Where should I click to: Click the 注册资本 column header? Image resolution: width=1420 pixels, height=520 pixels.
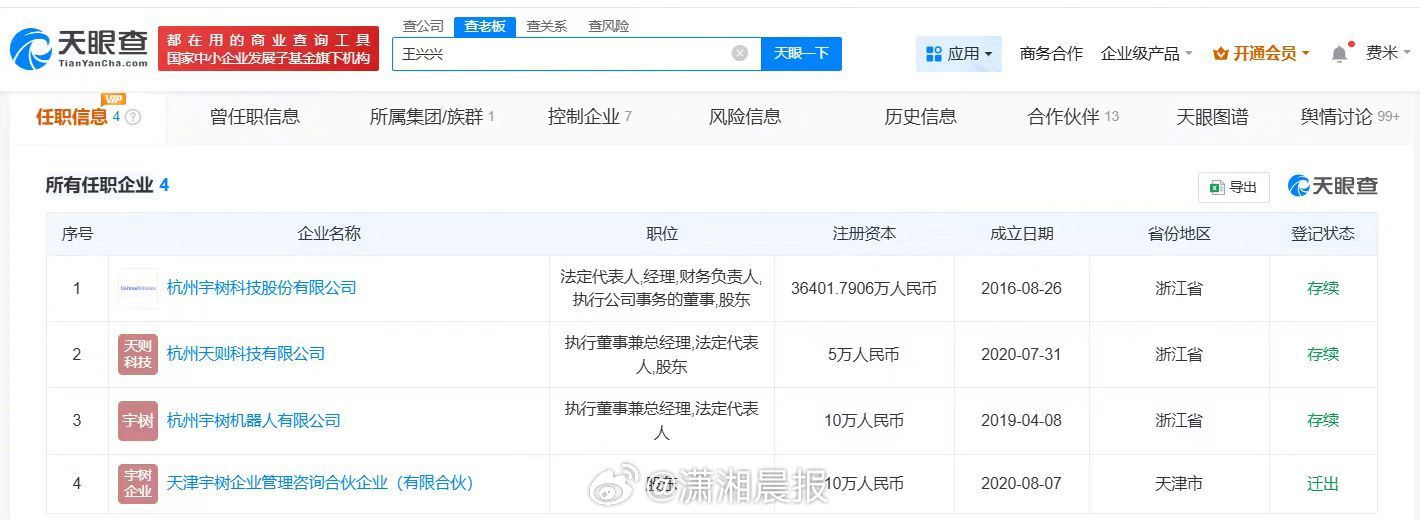[x=864, y=234]
